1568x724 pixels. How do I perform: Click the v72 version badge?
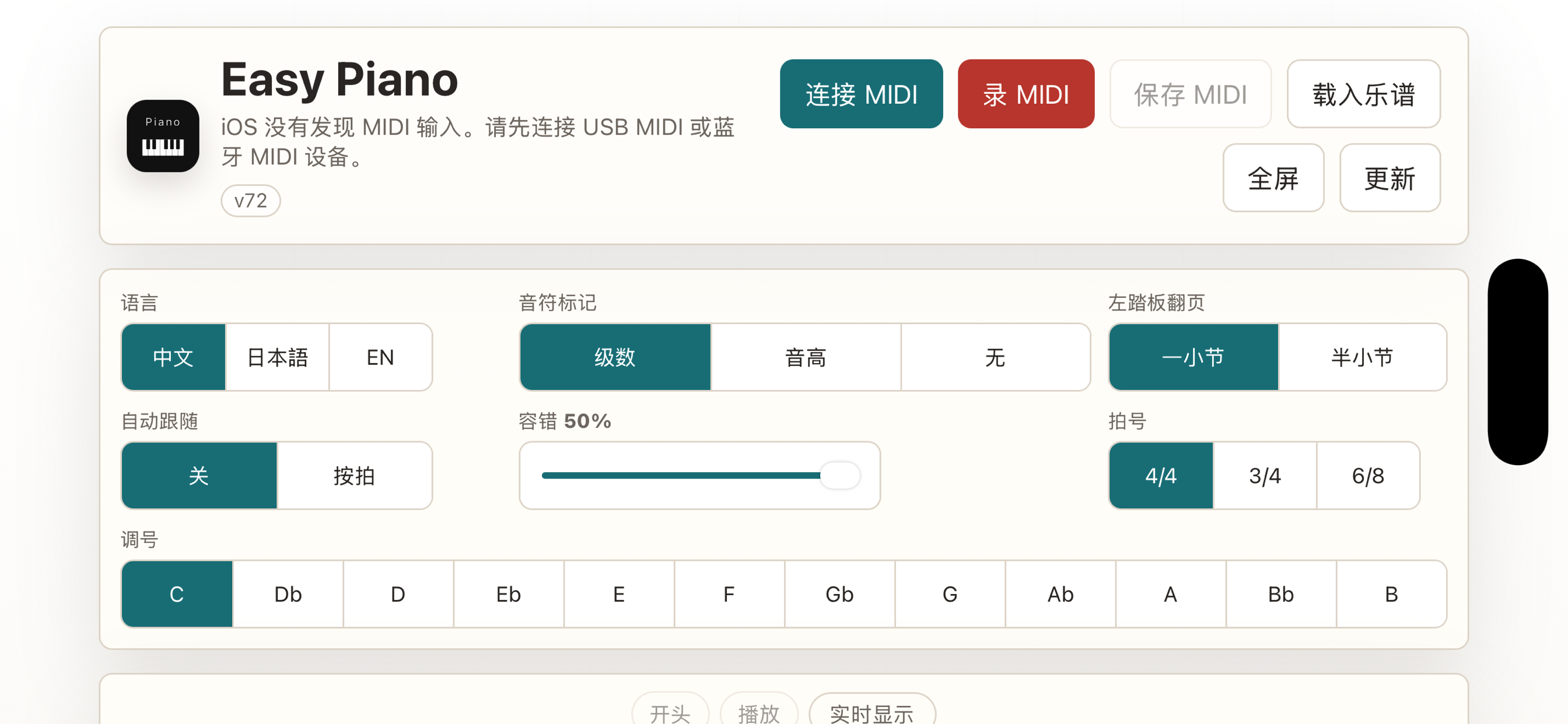[250, 200]
